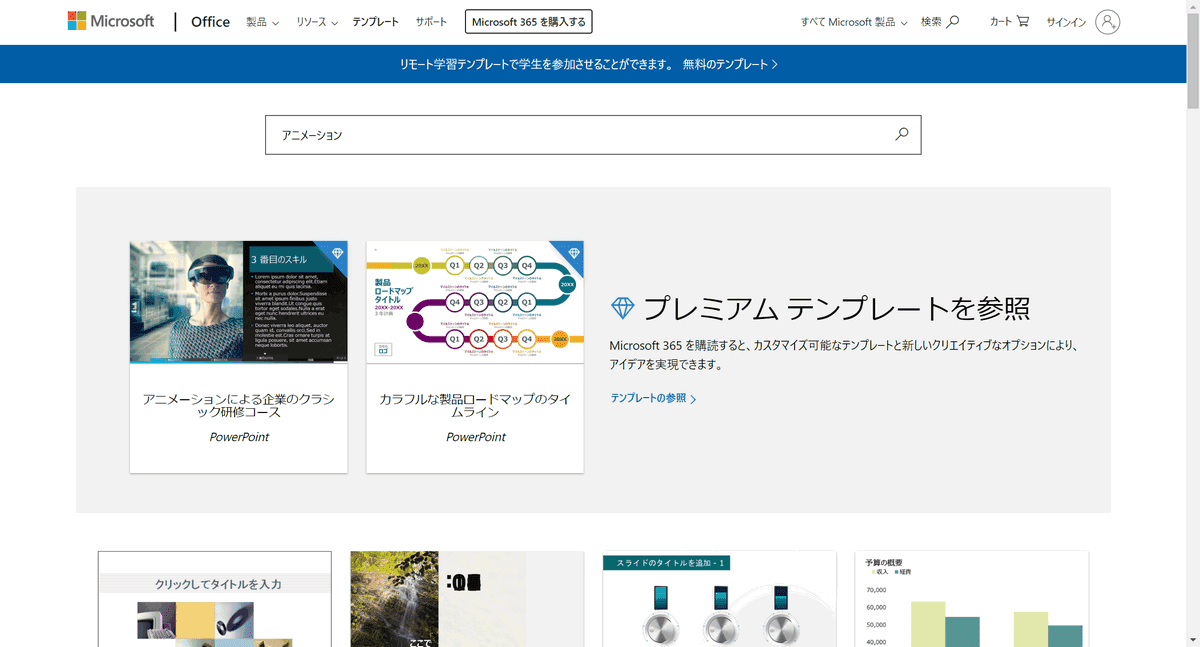The image size is (1200, 647).
Task: Click premium diamond badge on training course card
Action: pos(336,252)
